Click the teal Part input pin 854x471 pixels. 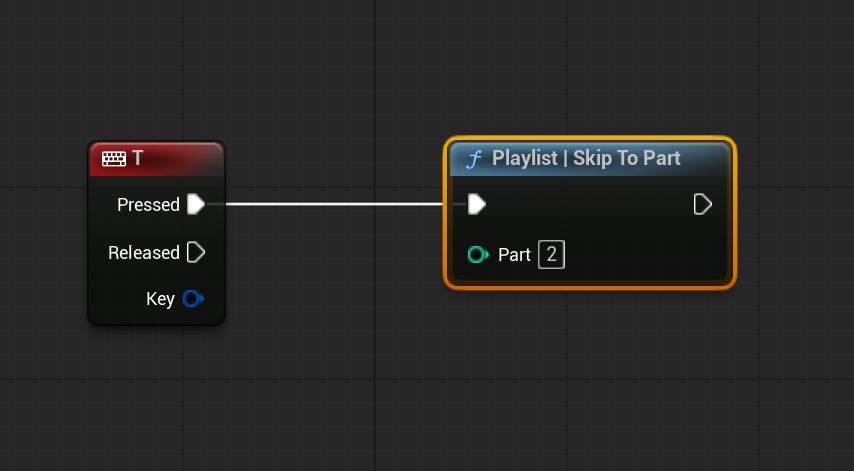point(477,255)
